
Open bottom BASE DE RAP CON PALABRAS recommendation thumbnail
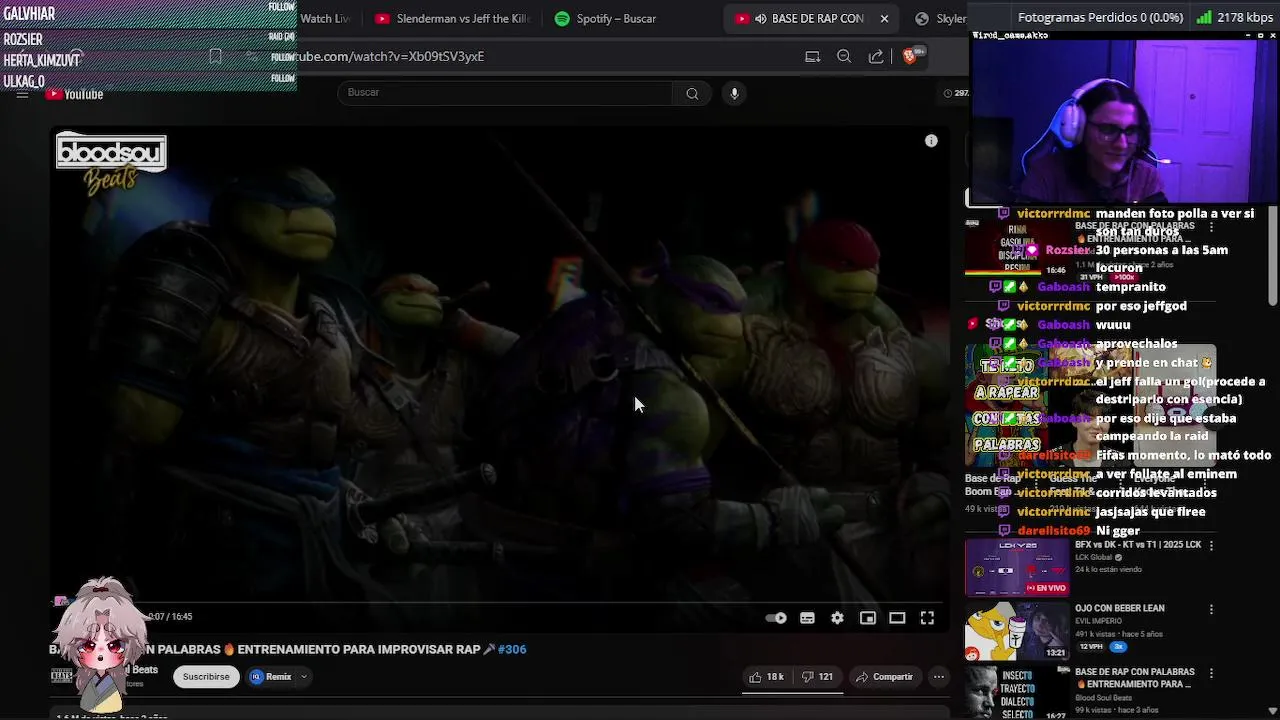pos(1017,692)
